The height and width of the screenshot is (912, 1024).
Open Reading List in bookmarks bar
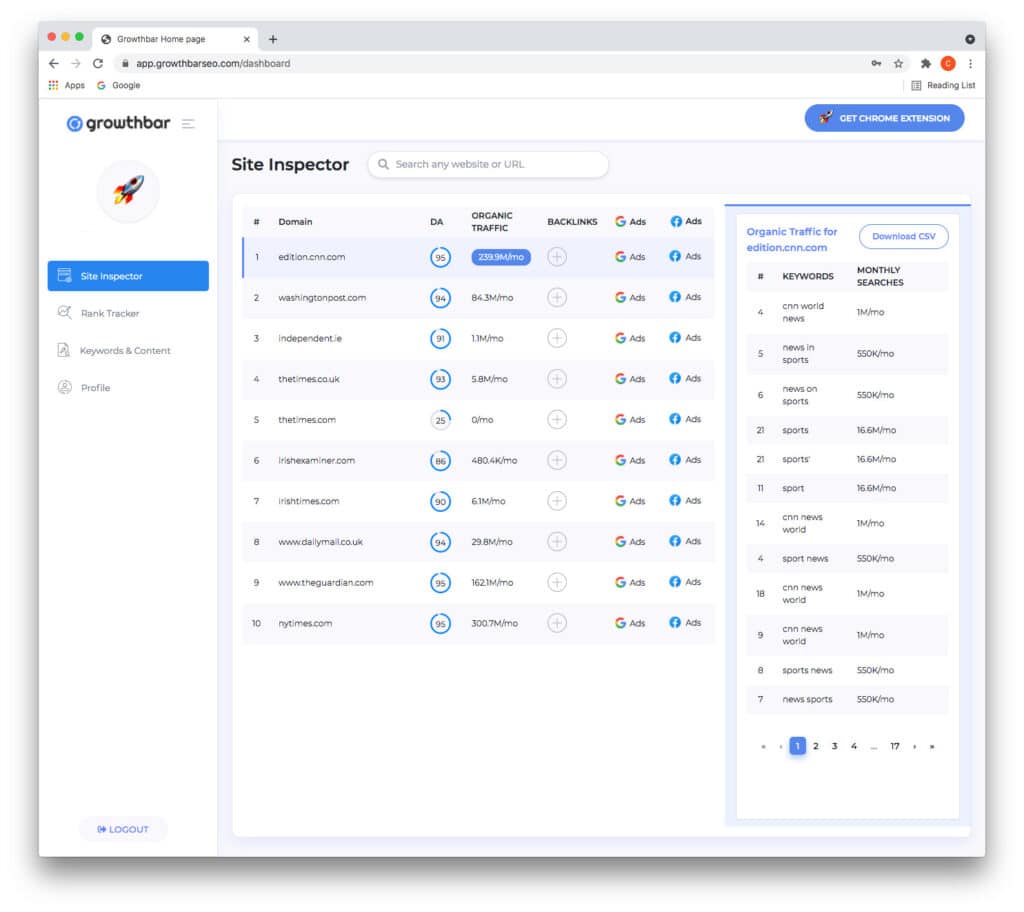[943, 85]
